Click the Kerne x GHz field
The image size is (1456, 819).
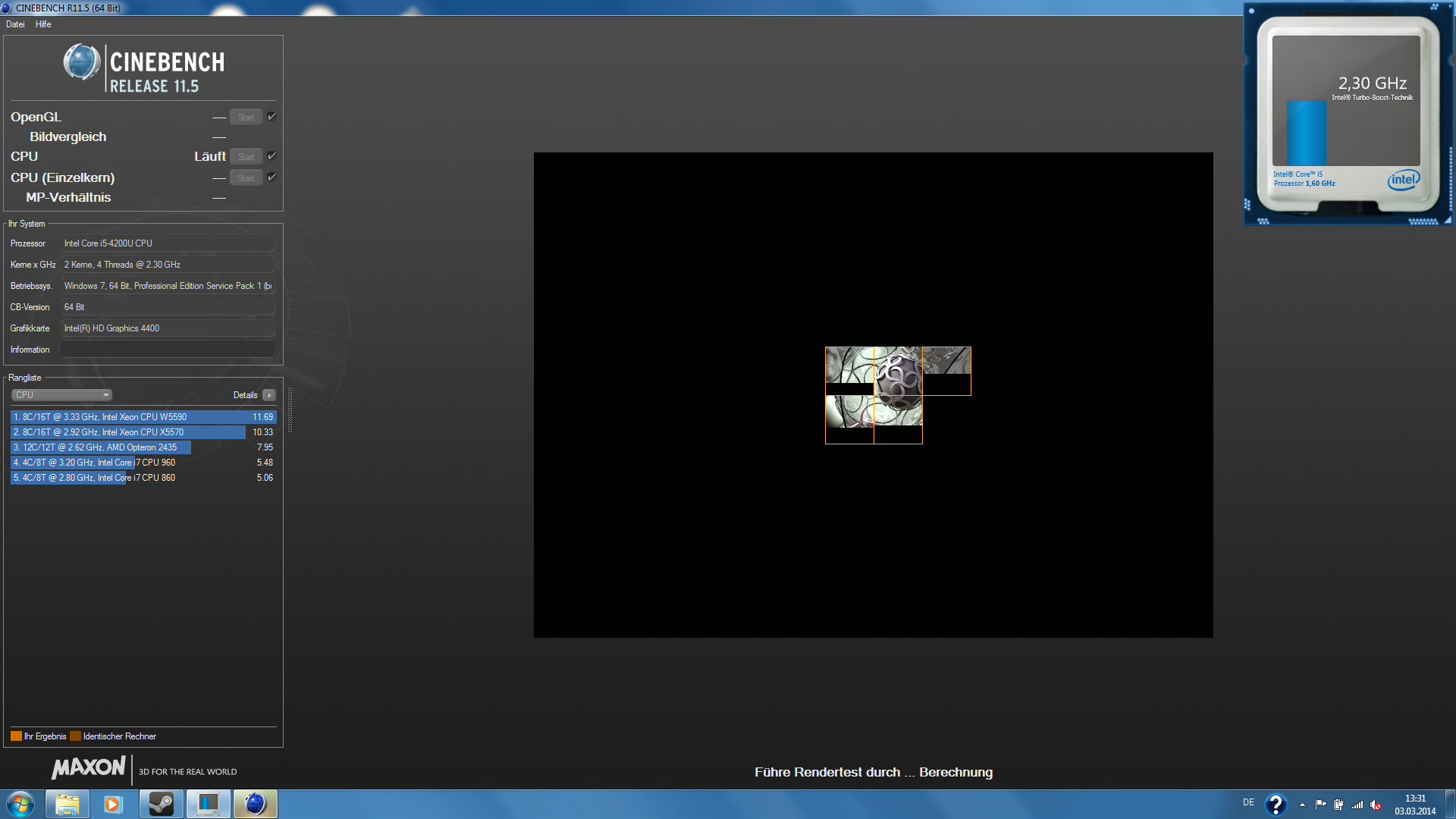tap(168, 265)
